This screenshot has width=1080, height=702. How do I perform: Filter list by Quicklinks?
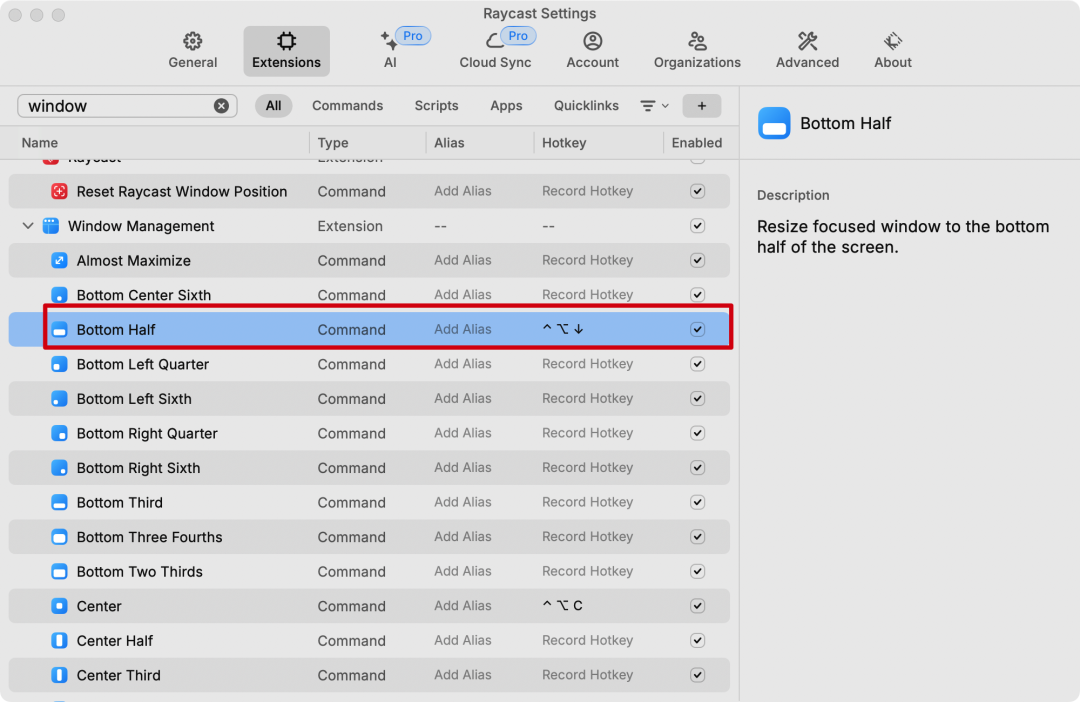(586, 105)
